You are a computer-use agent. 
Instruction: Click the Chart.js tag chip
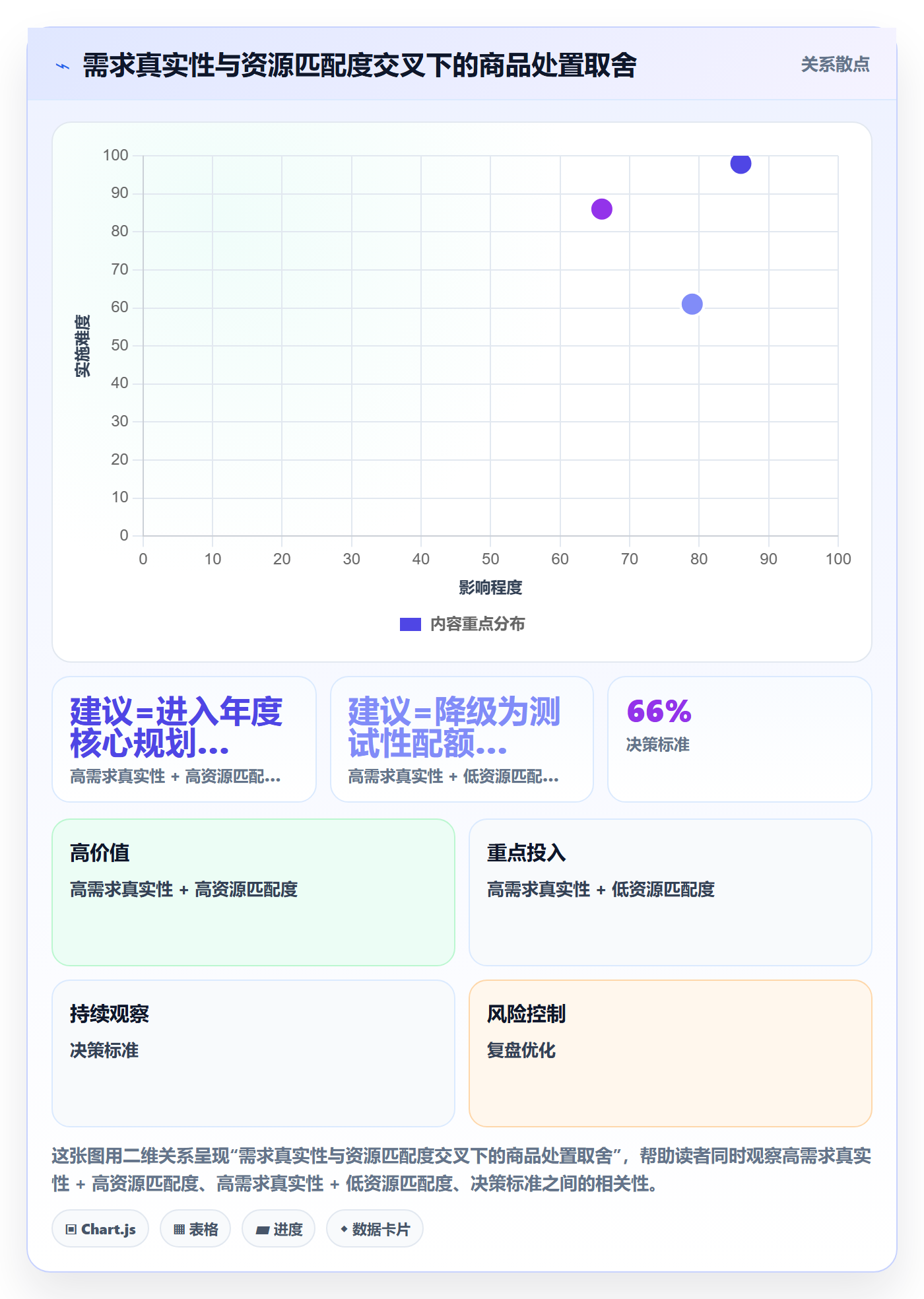click(x=100, y=1229)
